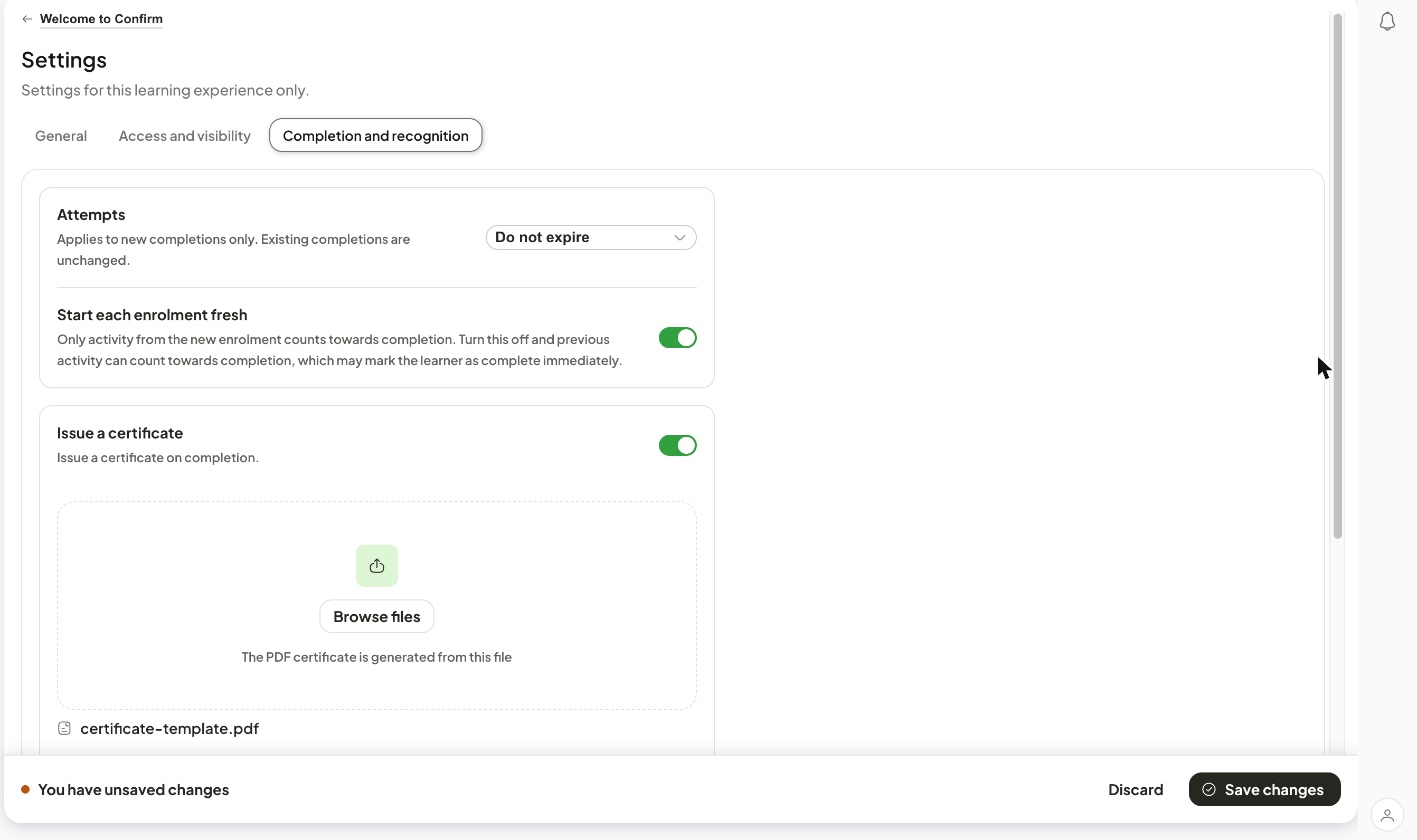Open the user profile icon
The height and width of the screenshot is (840, 1417).
point(1387,816)
